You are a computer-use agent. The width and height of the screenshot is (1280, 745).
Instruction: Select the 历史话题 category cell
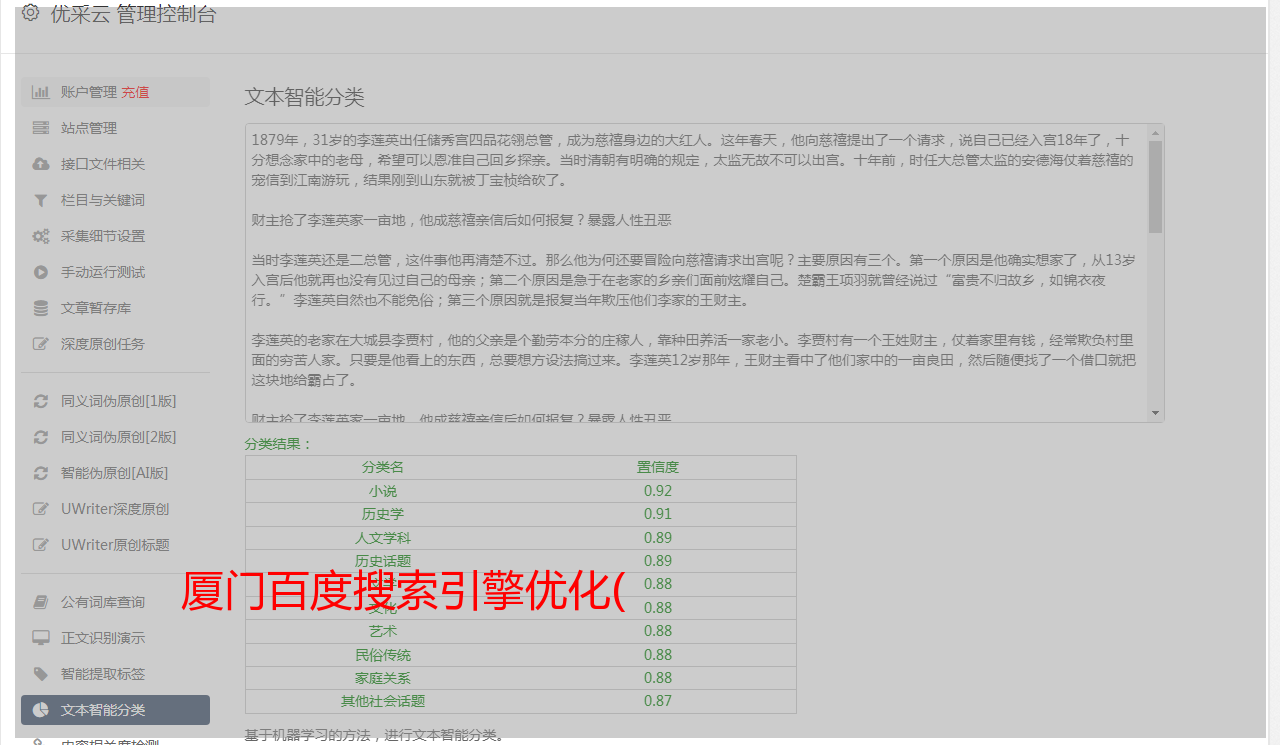point(383,561)
